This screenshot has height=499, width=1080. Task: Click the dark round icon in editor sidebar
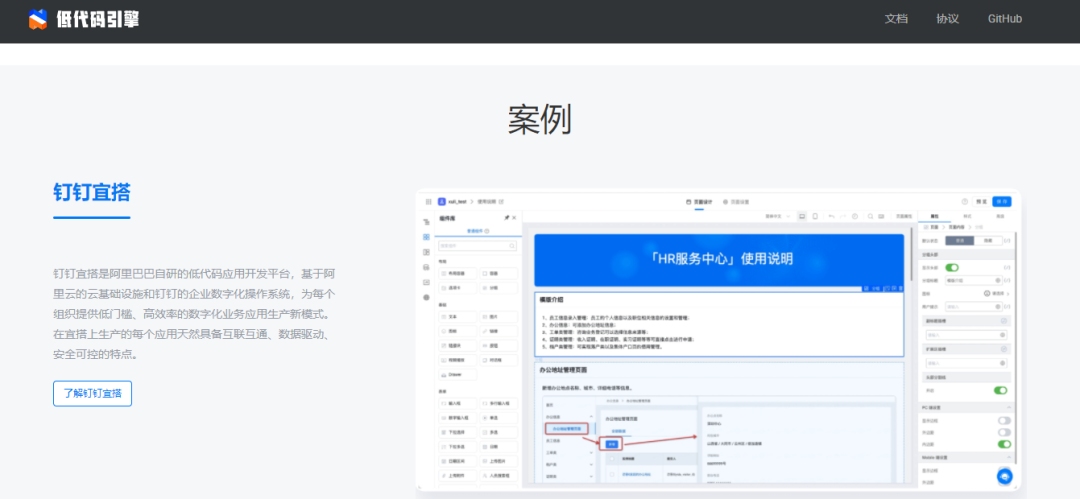pos(426,297)
